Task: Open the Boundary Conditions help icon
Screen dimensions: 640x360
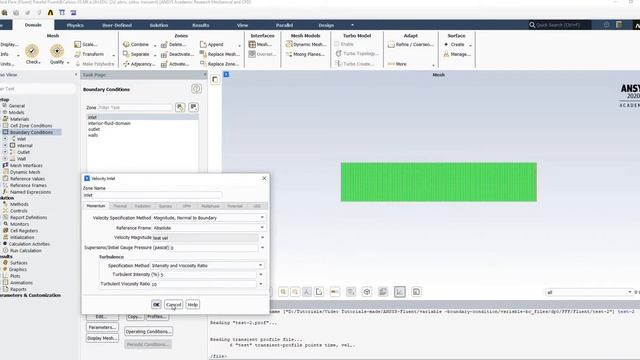Action: click(196, 89)
